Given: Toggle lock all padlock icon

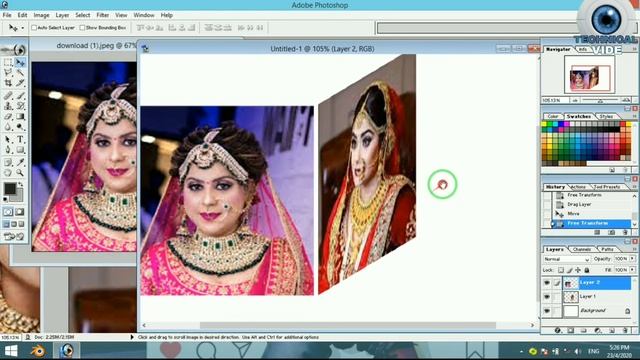Looking at the screenshot, I should click(x=587, y=270).
